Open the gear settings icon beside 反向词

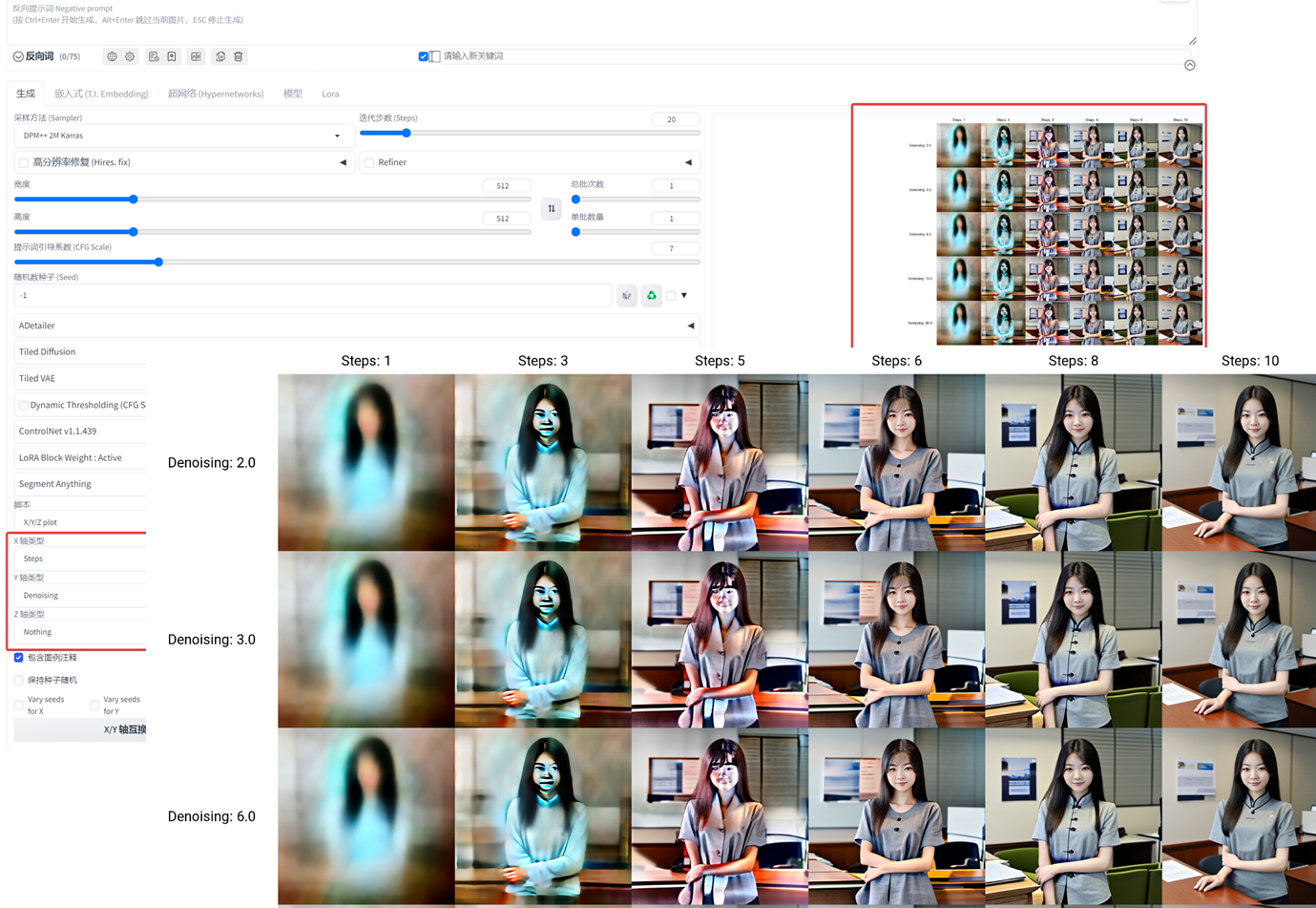129,56
